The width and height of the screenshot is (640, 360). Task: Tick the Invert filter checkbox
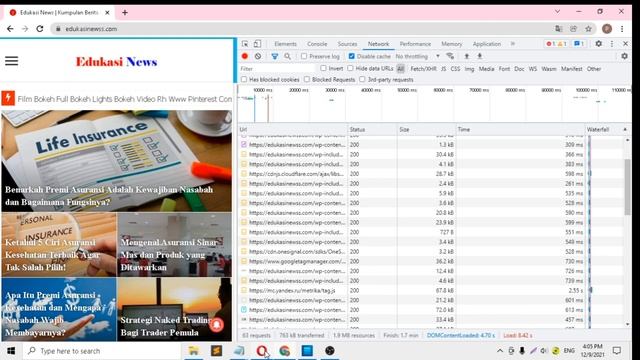pos(323,69)
